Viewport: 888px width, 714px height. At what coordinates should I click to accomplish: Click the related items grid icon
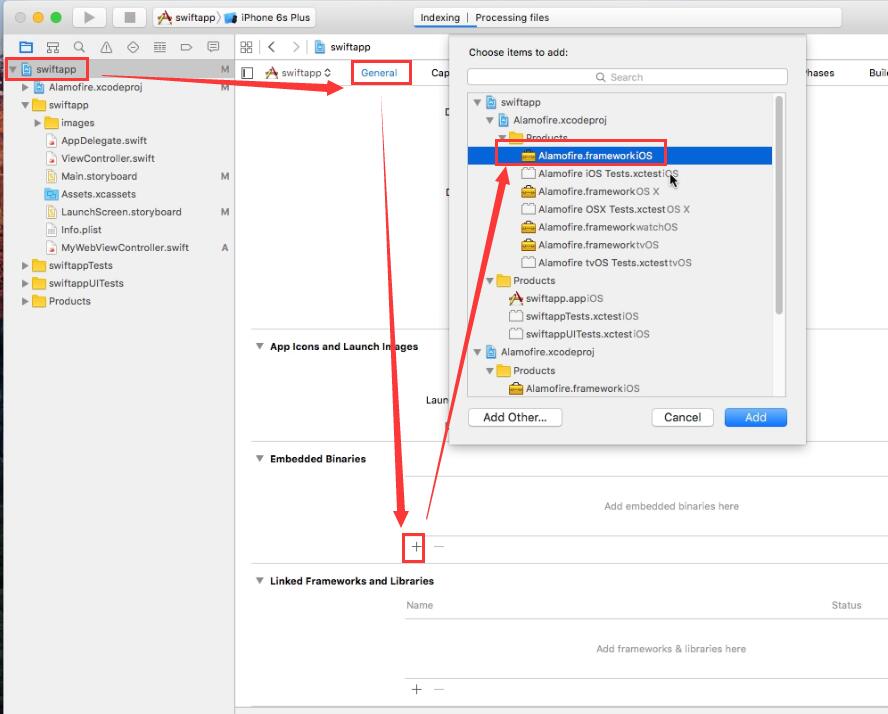pyautogui.click(x=246, y=47)
